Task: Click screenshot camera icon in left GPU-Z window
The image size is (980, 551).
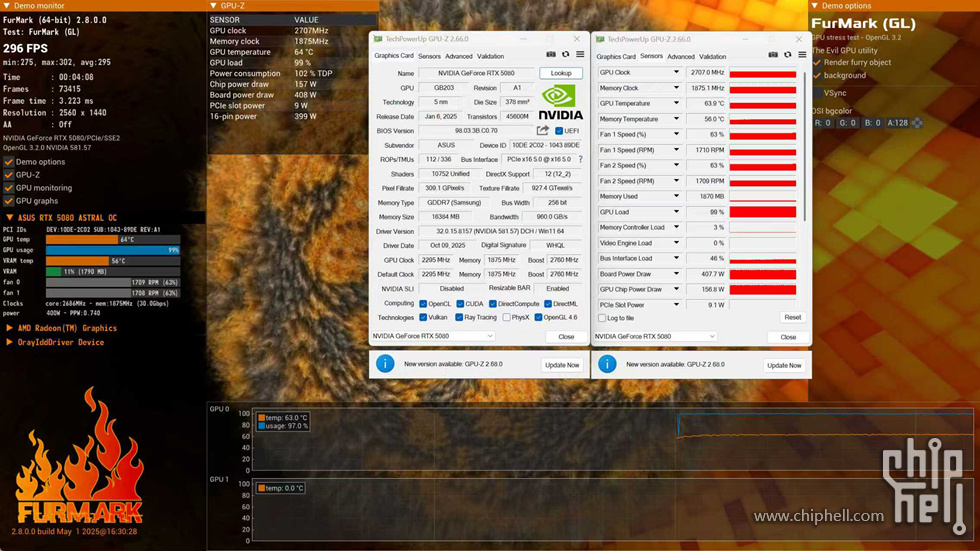Action: [x=551, y=55]
